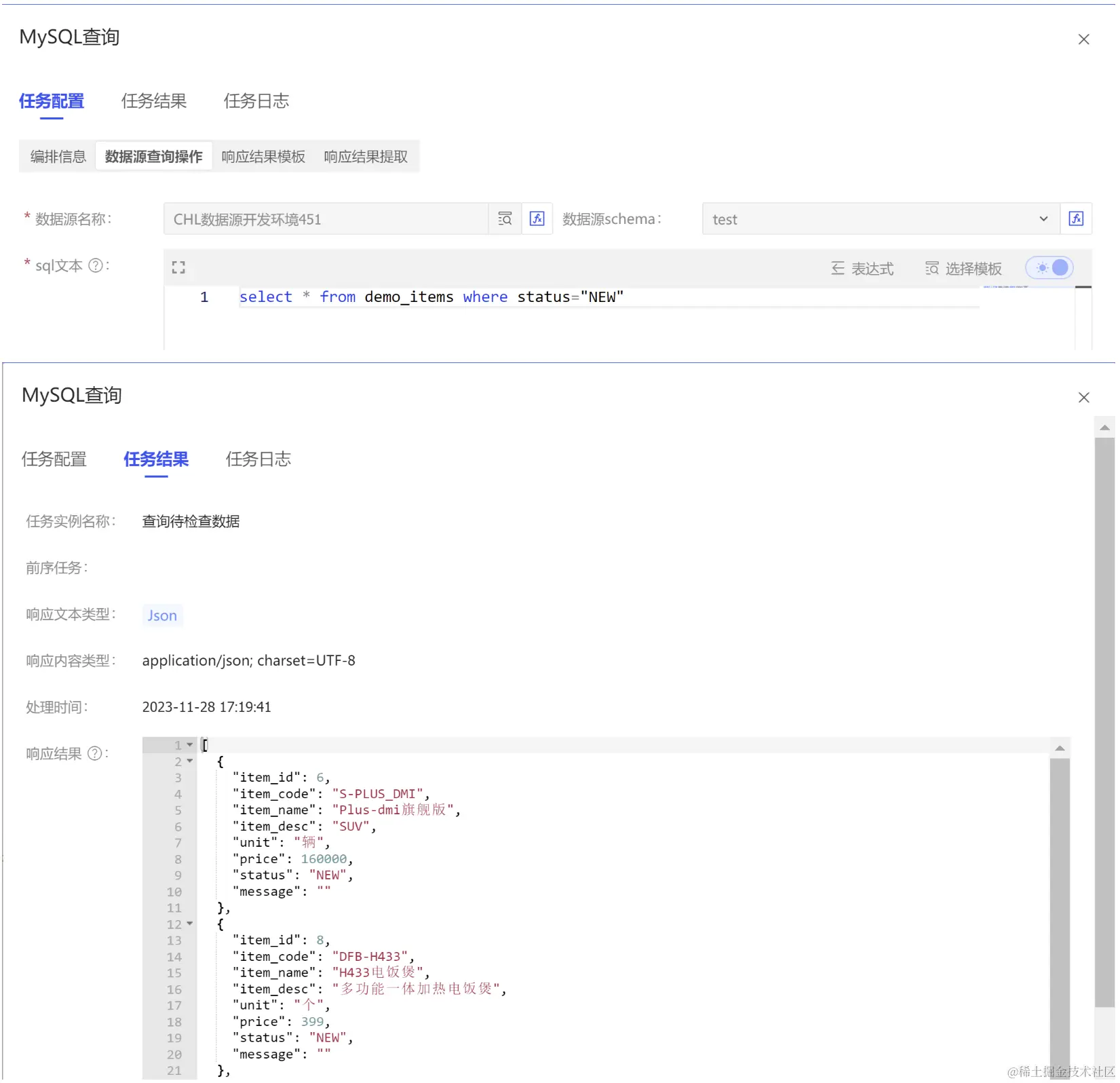Click the 查询待检查数据 task instance name
The height and width of the screenshot is (1083, 1120).
[x=191, y=522]
